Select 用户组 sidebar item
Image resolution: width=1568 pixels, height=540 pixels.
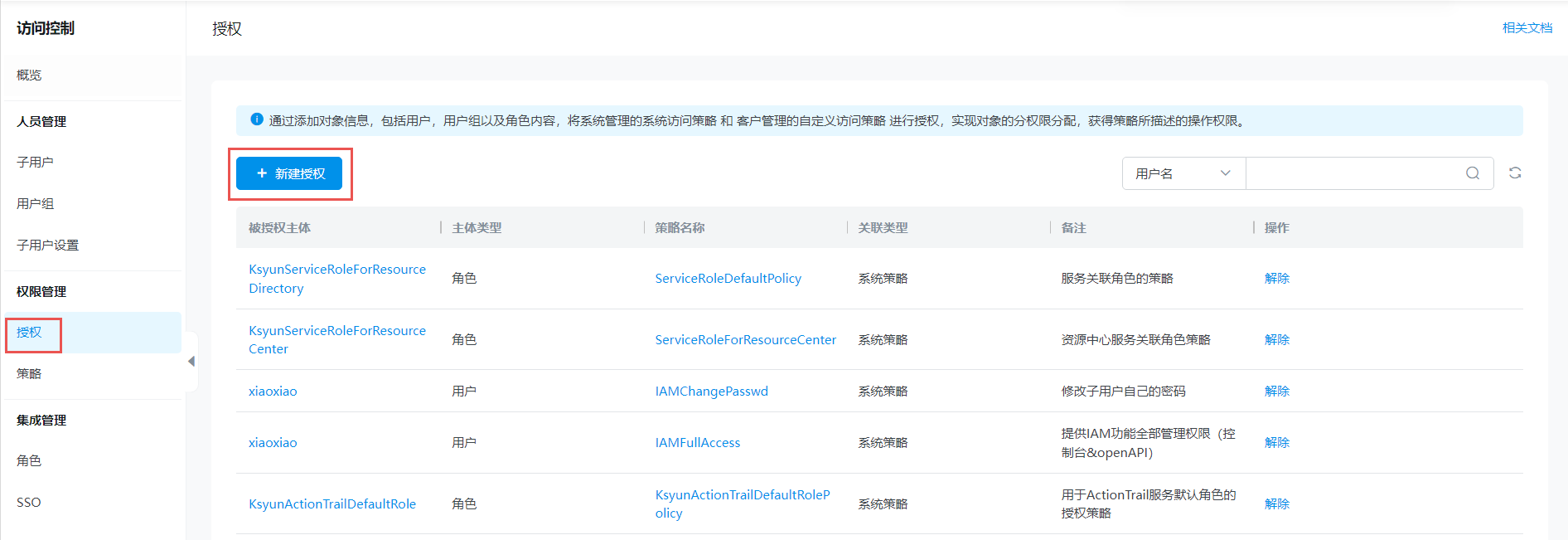click(35, 204)
